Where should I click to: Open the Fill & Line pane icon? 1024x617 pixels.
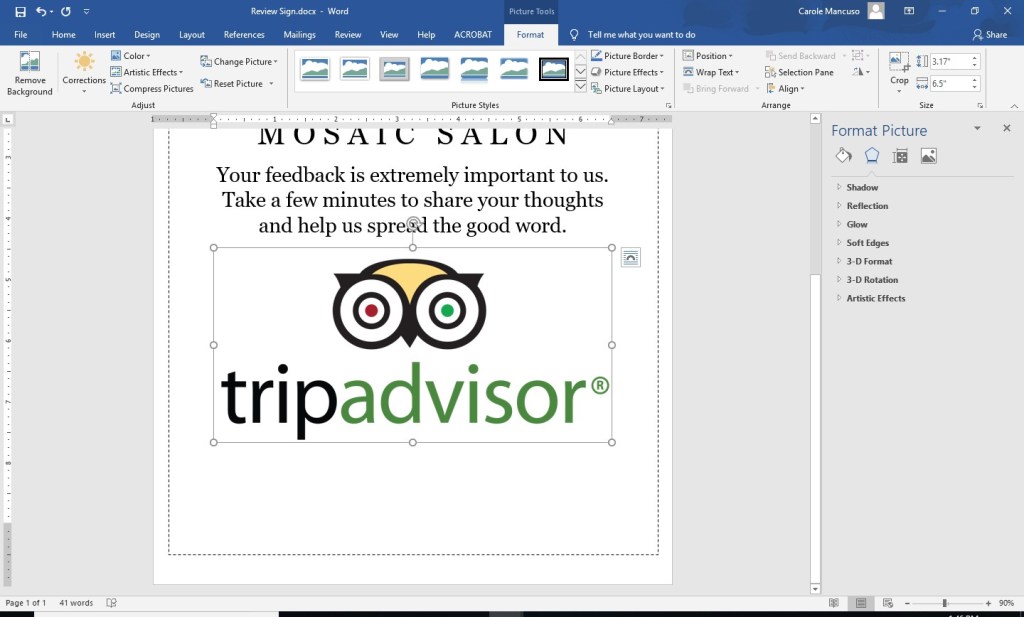tap(843, 156)
